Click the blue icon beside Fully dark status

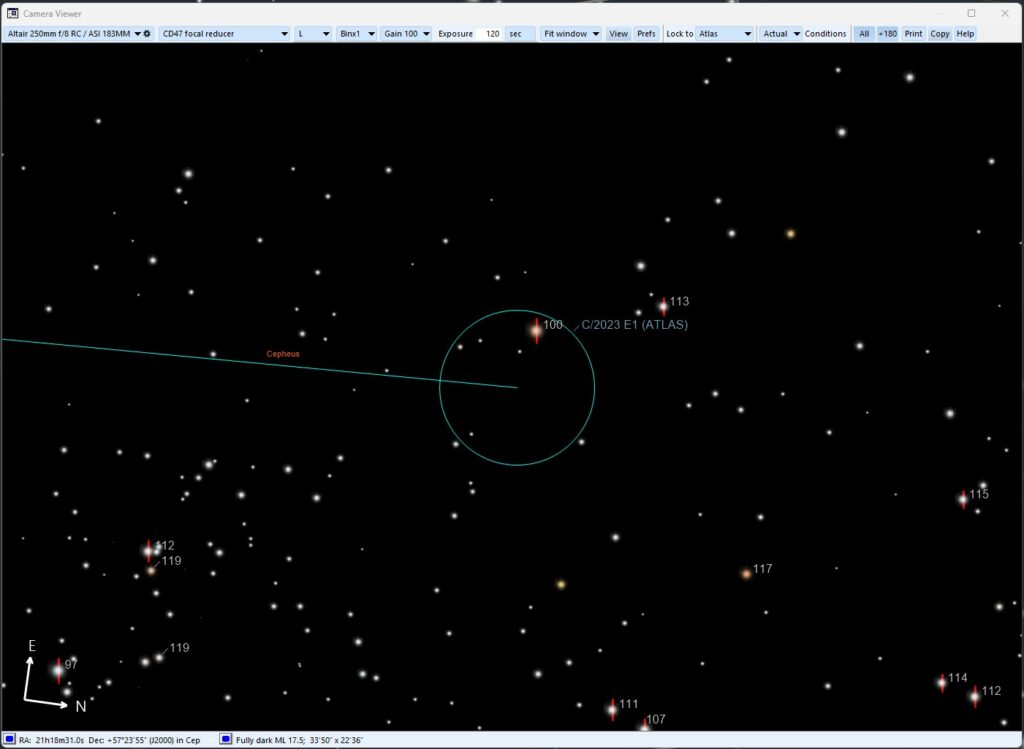pyautogui.click(x=225, y=739)
